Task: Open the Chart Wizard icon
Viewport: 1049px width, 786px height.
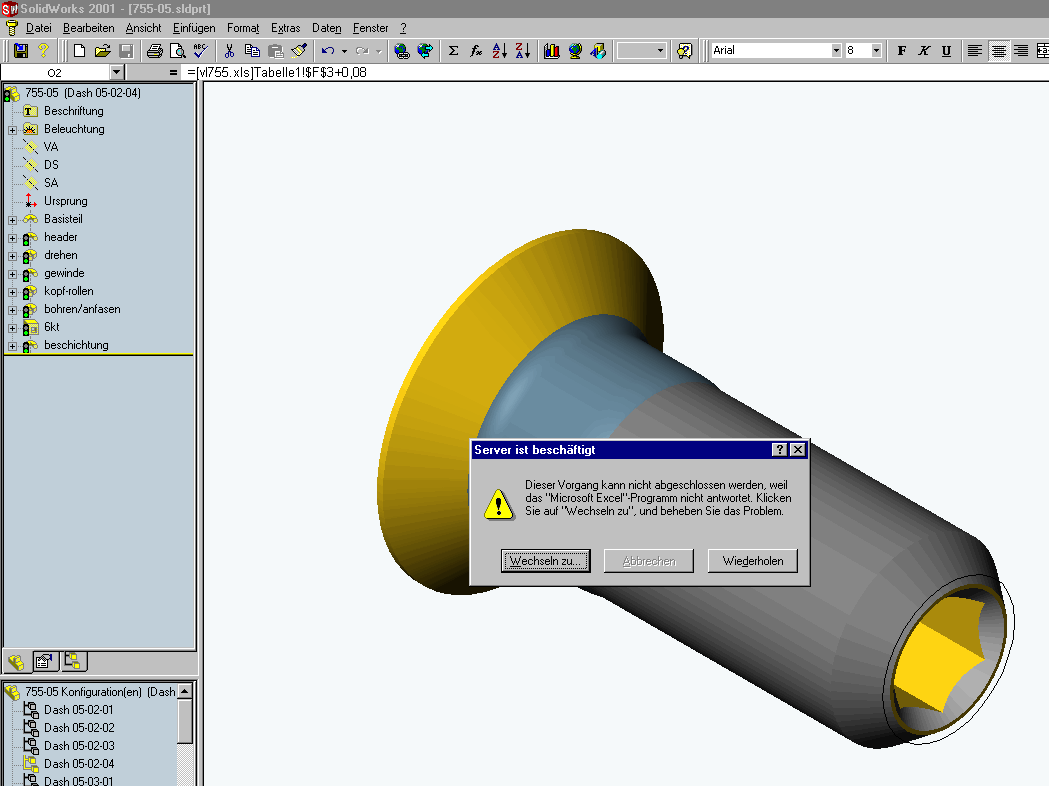Action: click(x=551, y=50)
